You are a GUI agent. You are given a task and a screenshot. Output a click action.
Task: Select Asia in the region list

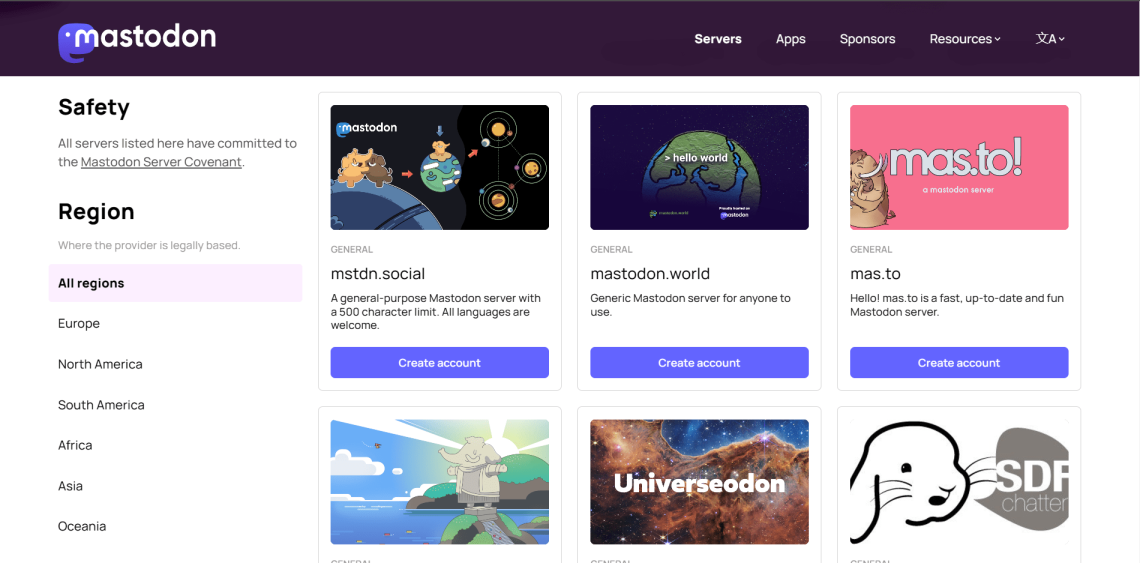coord(175,486)
